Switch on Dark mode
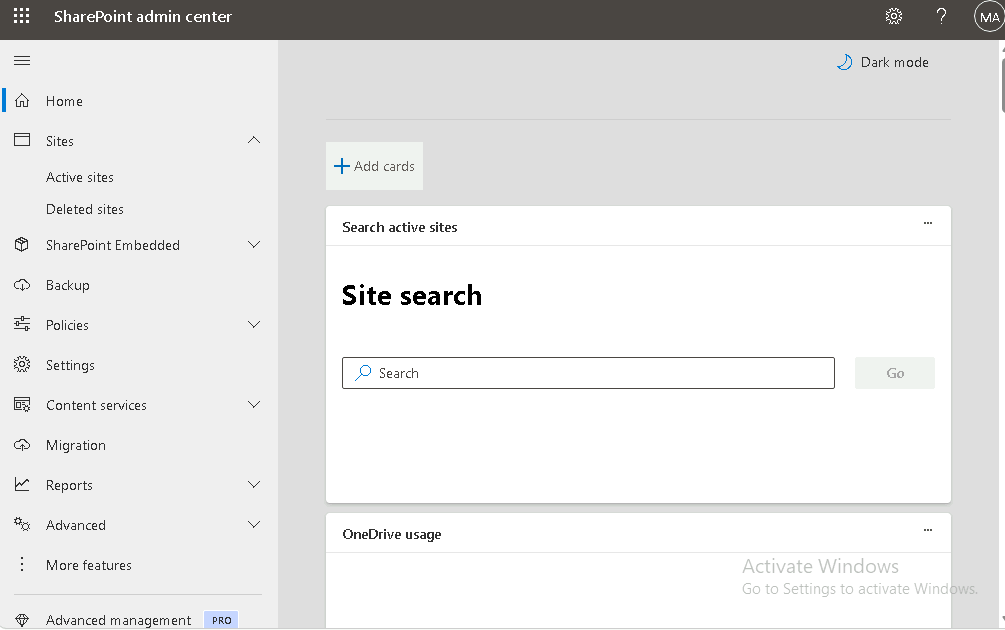The height and width of the screenshot is (630, 1005). click(x=883, y=62)
